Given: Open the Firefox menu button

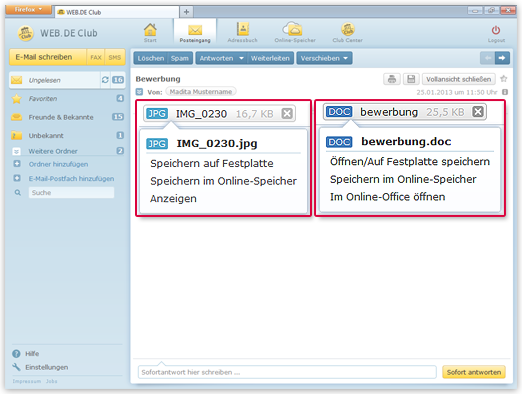Looking at the screenshot, I should 29,9.
